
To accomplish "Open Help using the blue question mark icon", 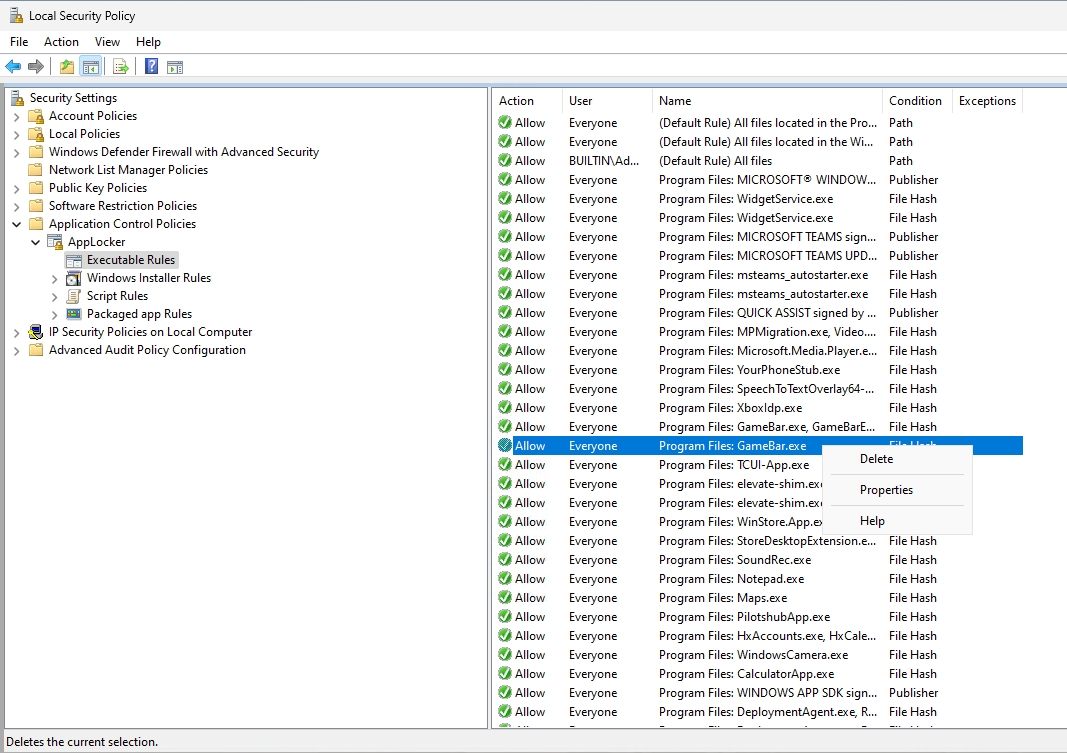I will pyautogui.click(x=150, y=66).
